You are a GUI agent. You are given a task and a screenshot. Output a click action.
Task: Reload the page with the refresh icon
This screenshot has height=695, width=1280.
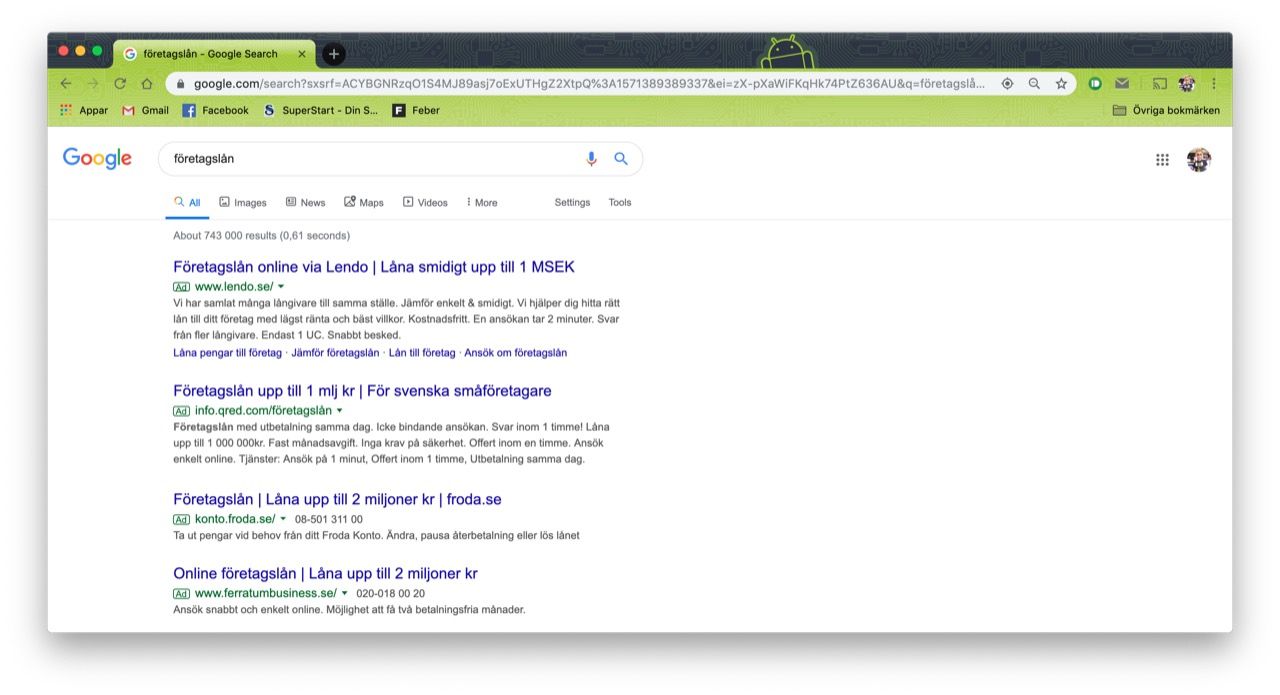pyautogui.click(x=120, y=84)
